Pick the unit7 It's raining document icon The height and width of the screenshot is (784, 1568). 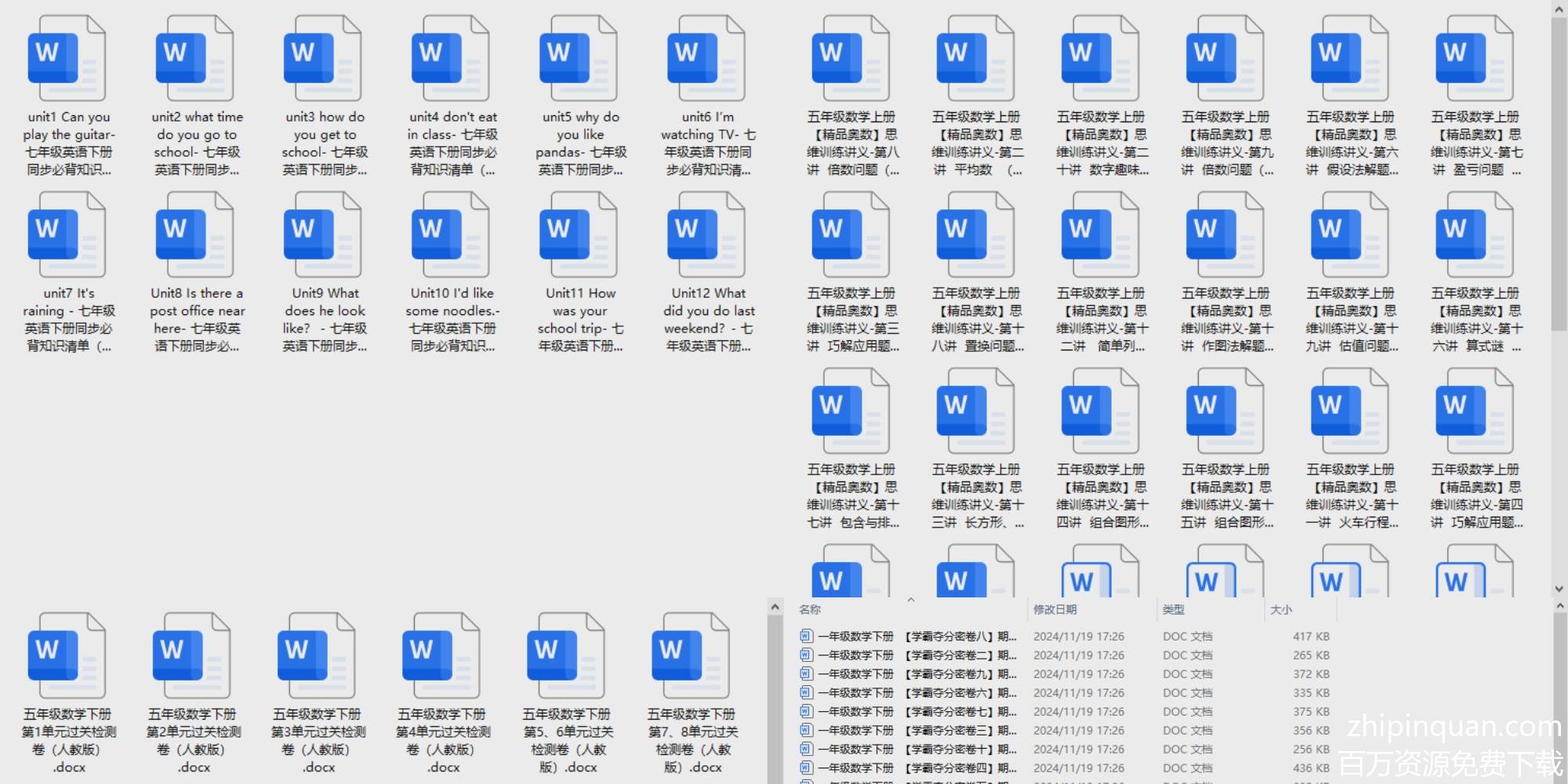(x=67, y=235)
